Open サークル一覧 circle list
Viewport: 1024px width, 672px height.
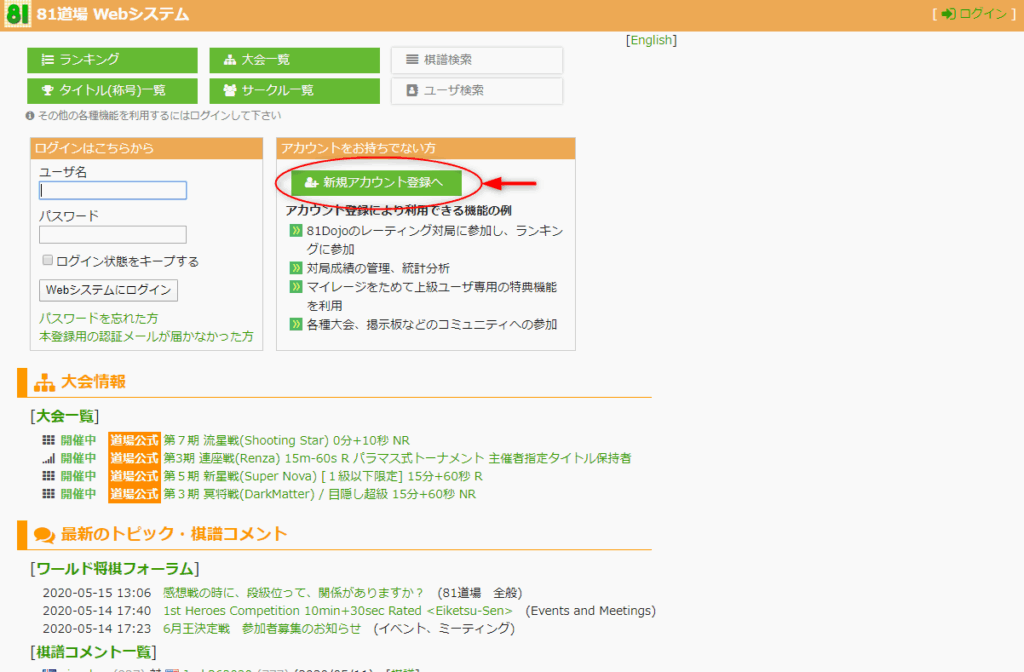pos(295,91)
